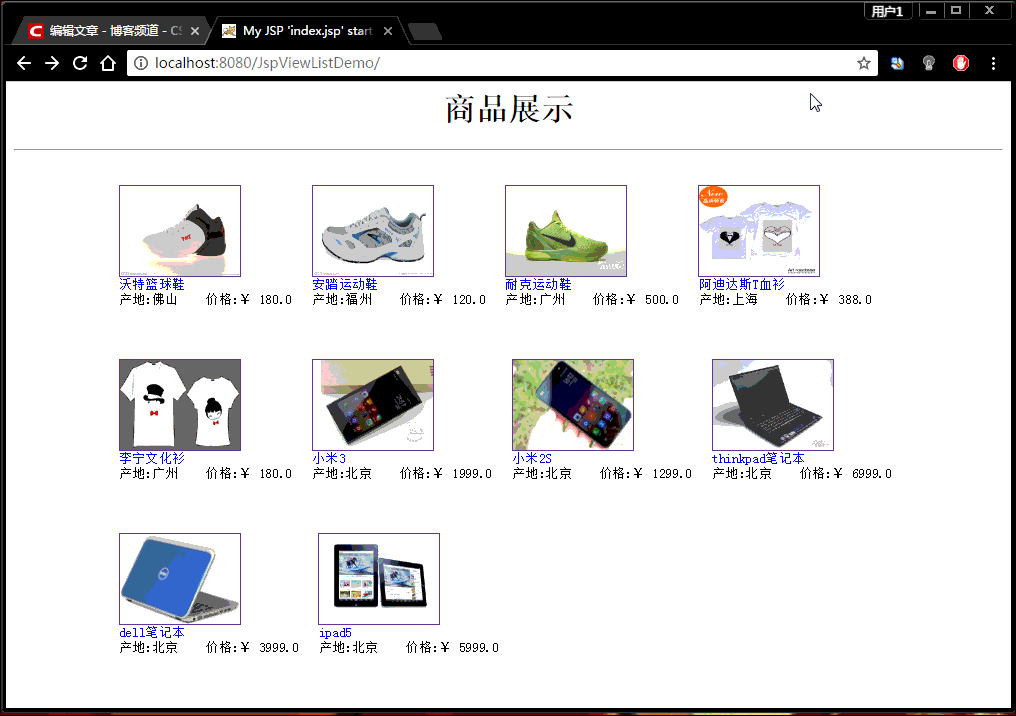Click the green Nike shoe image
The height and width of the screenshot is (716, 1016).
[x=566, y=231]
